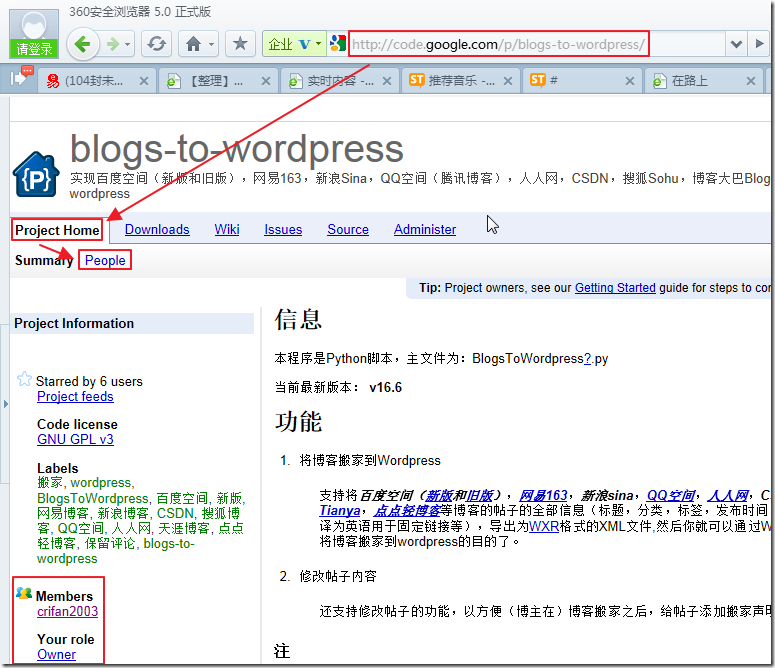Open the 企业 V dropdown button
The width and height of the screenshot is (775, 668).
[x=294, y=44]
